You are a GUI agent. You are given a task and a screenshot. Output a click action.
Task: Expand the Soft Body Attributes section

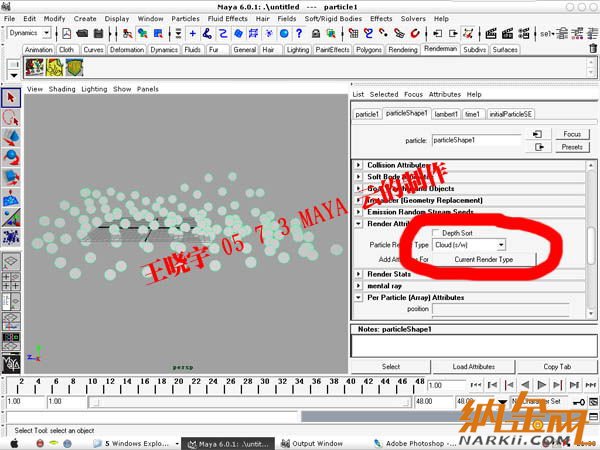tap(358, 177)
